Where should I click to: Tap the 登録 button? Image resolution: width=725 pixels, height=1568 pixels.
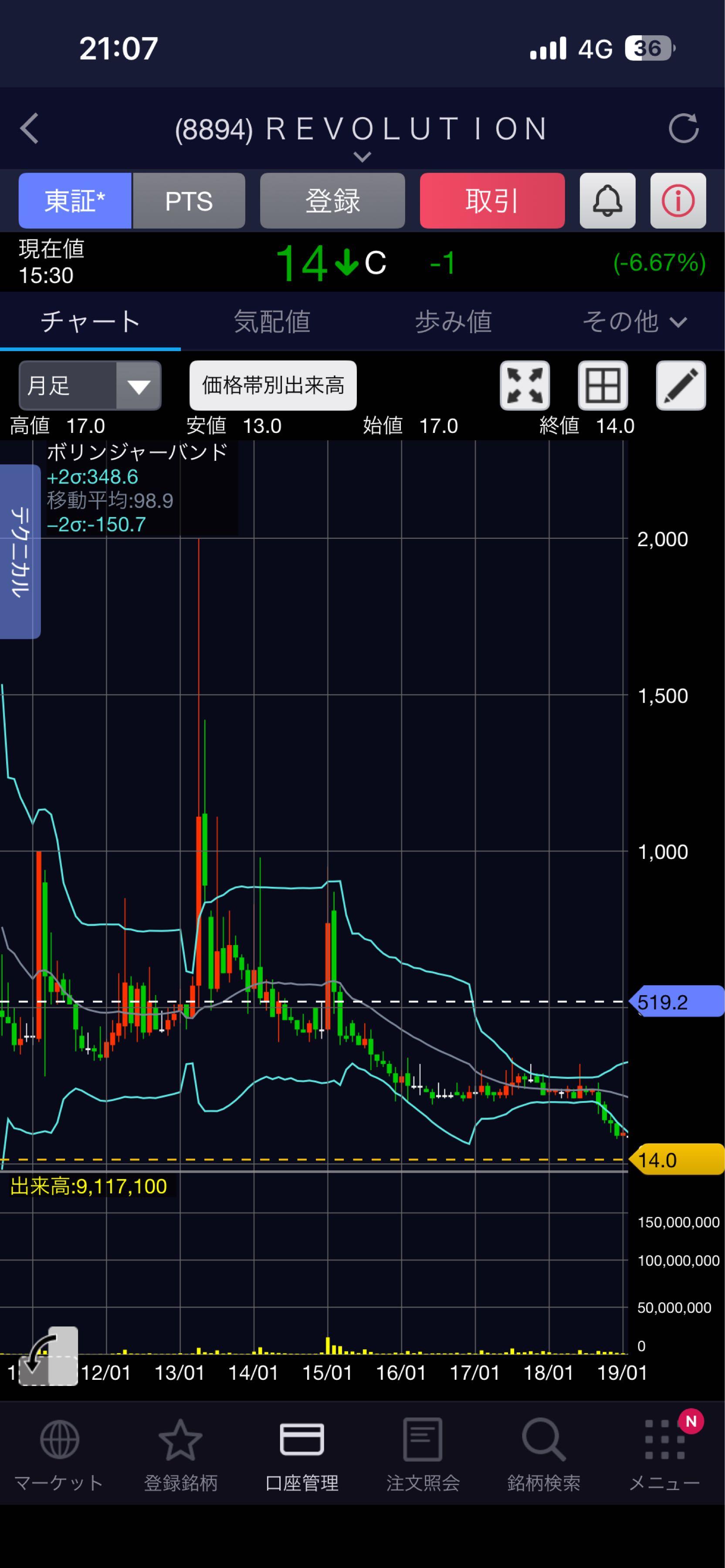click(x=332, y=201)
